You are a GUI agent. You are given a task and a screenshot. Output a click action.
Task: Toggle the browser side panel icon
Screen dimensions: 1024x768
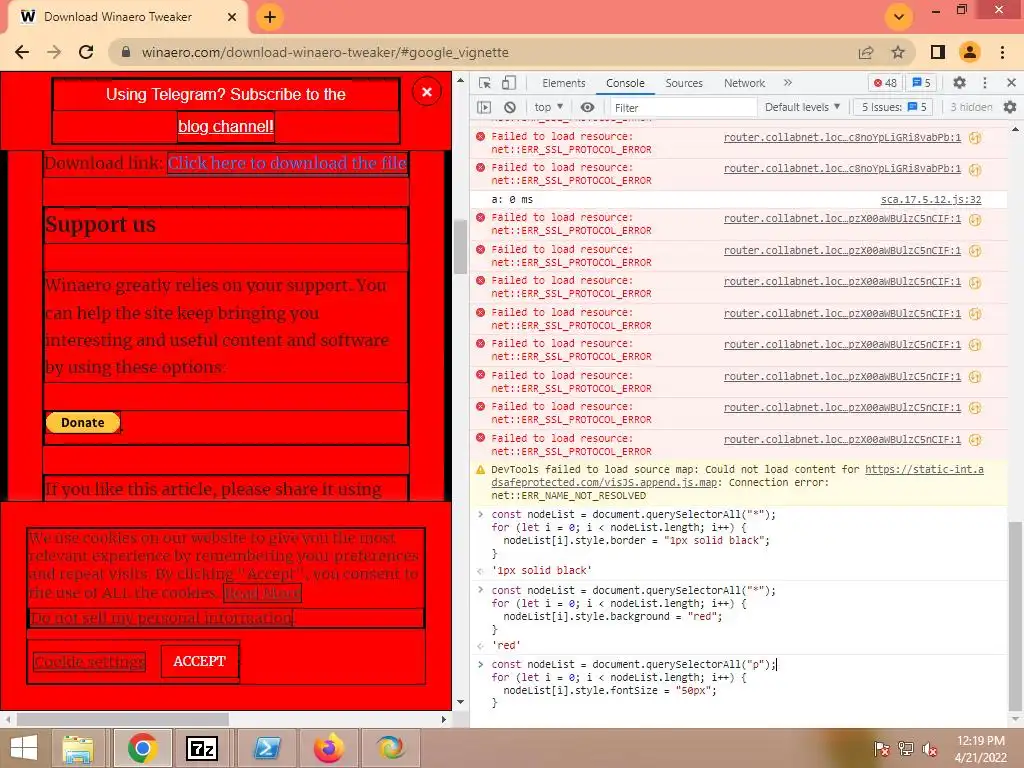[x=938, y=52]
